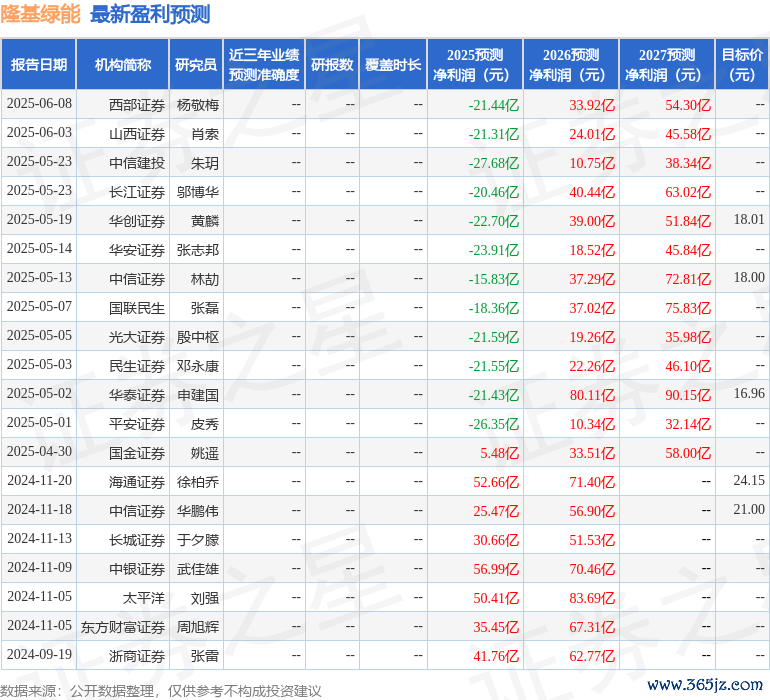
Task: Click the 2026预测净利润 column header
Action: [571, 65]
